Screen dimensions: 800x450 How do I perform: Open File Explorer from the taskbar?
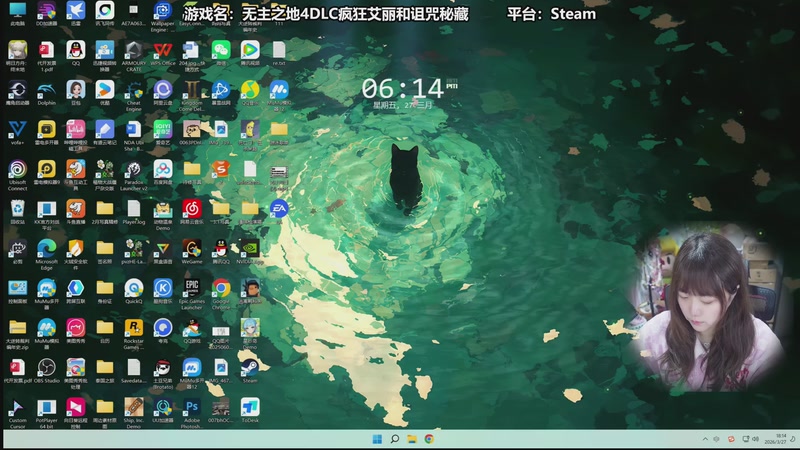coord(412,439)
